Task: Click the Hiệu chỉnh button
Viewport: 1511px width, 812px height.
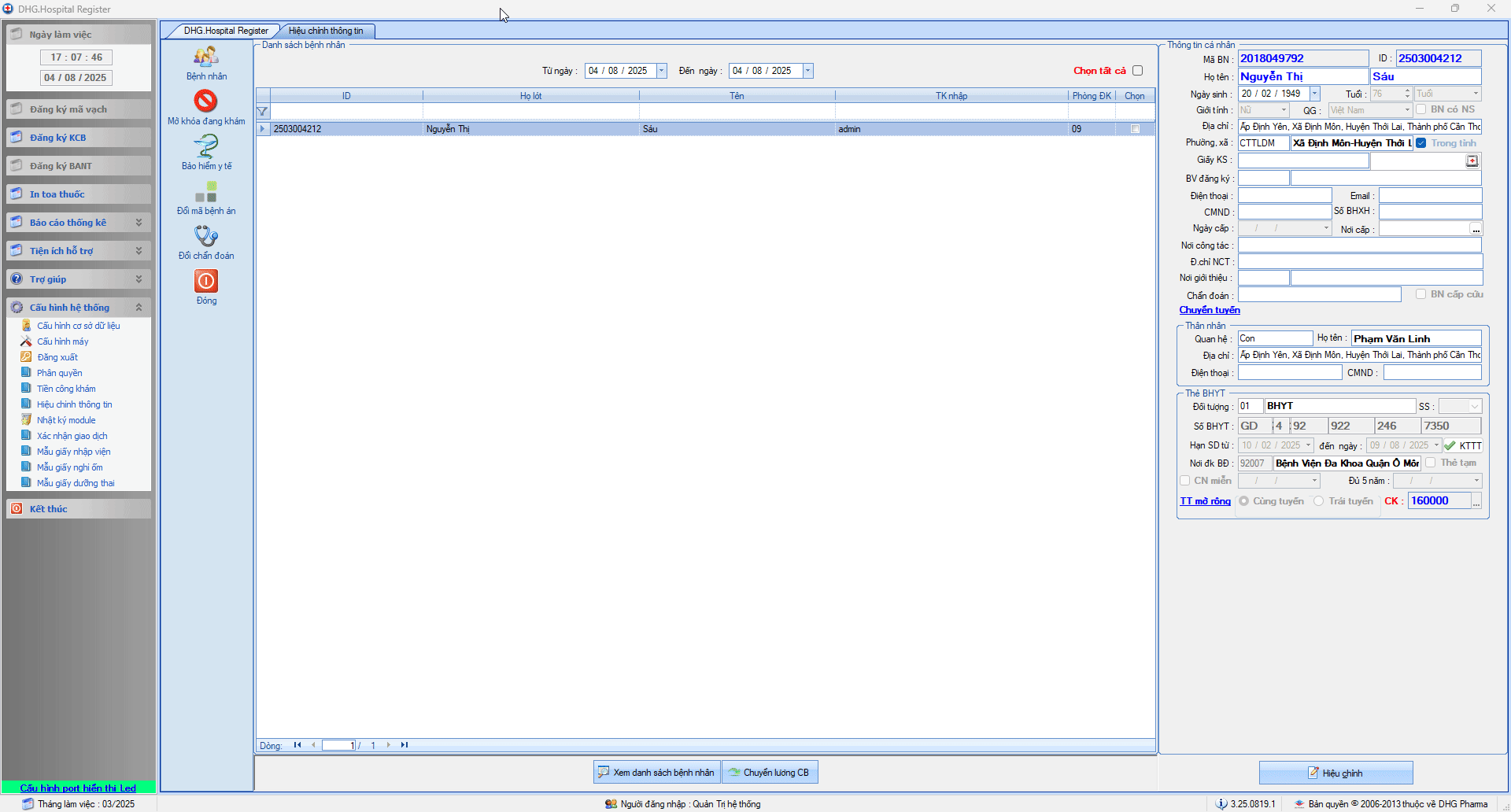Action: coord(1336,773)
